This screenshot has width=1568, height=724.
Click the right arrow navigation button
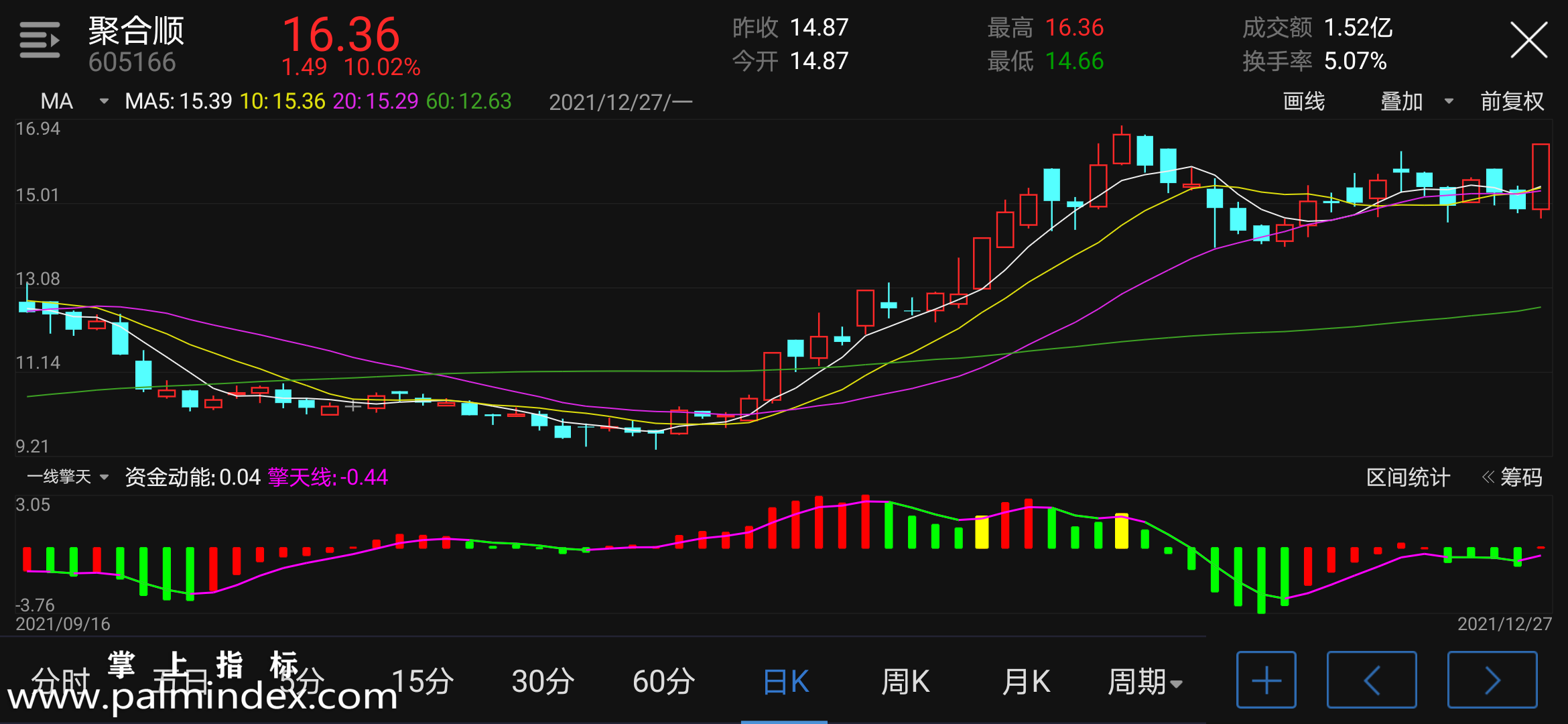(x=1492, y=680)
